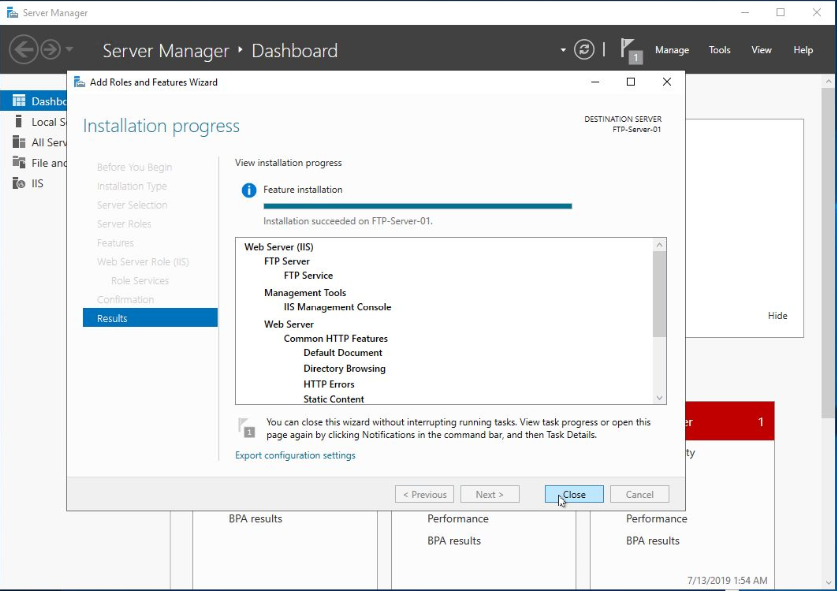This screenshot has height=591, width=837.
Task: Click the Server Manager main window scrollbar
Action: 828,251
